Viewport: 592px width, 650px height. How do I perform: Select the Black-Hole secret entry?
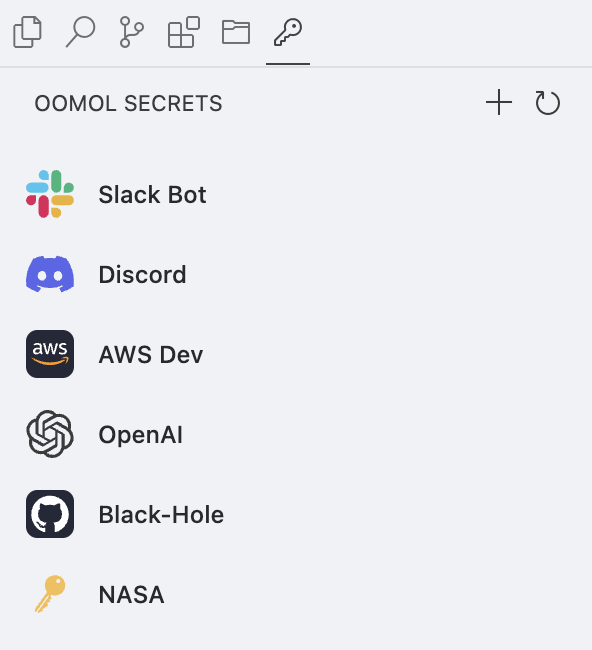296,514
